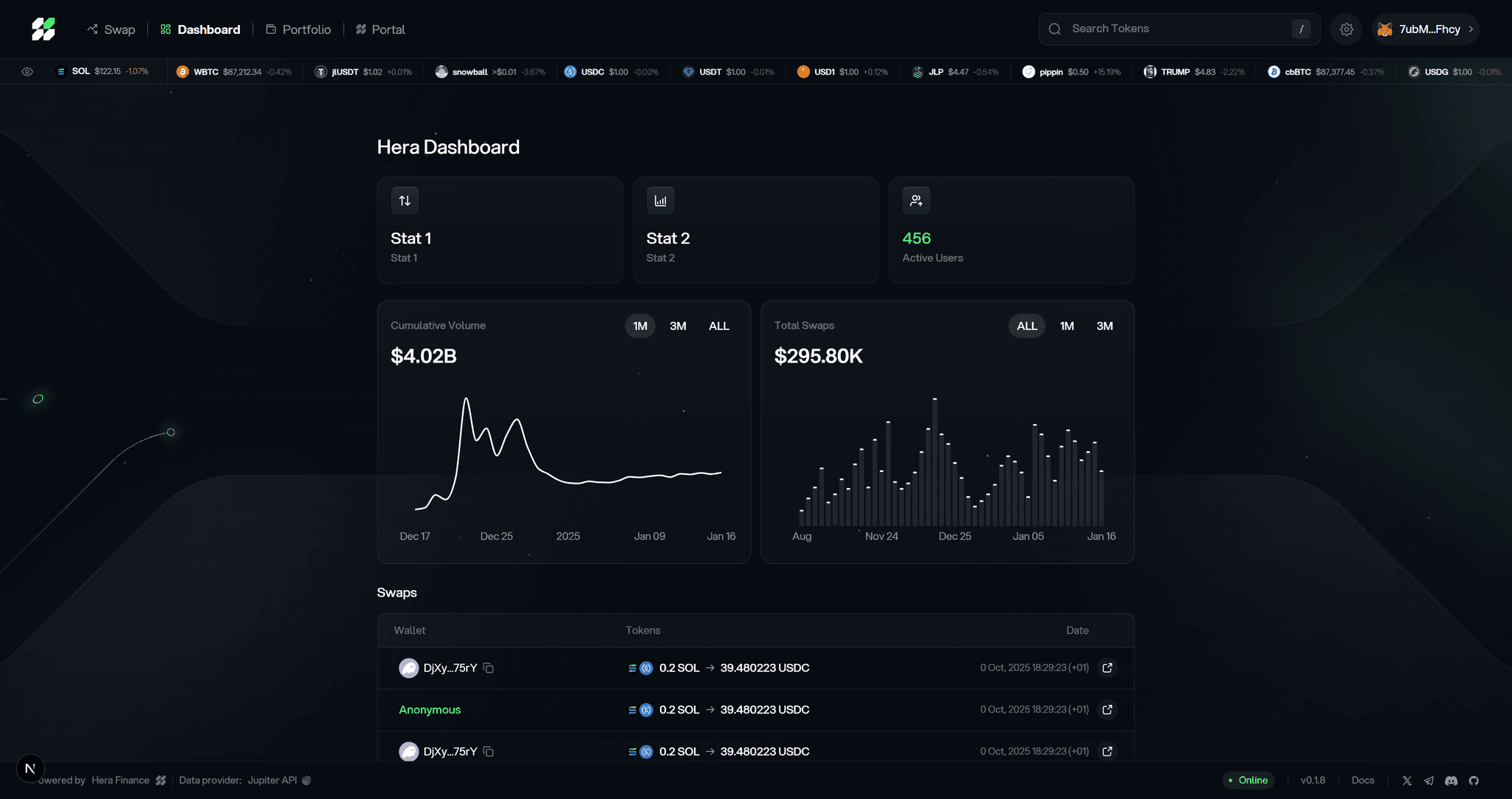Click the Active Users icon
Viewport: 1512px width, 799px height.
915,200
